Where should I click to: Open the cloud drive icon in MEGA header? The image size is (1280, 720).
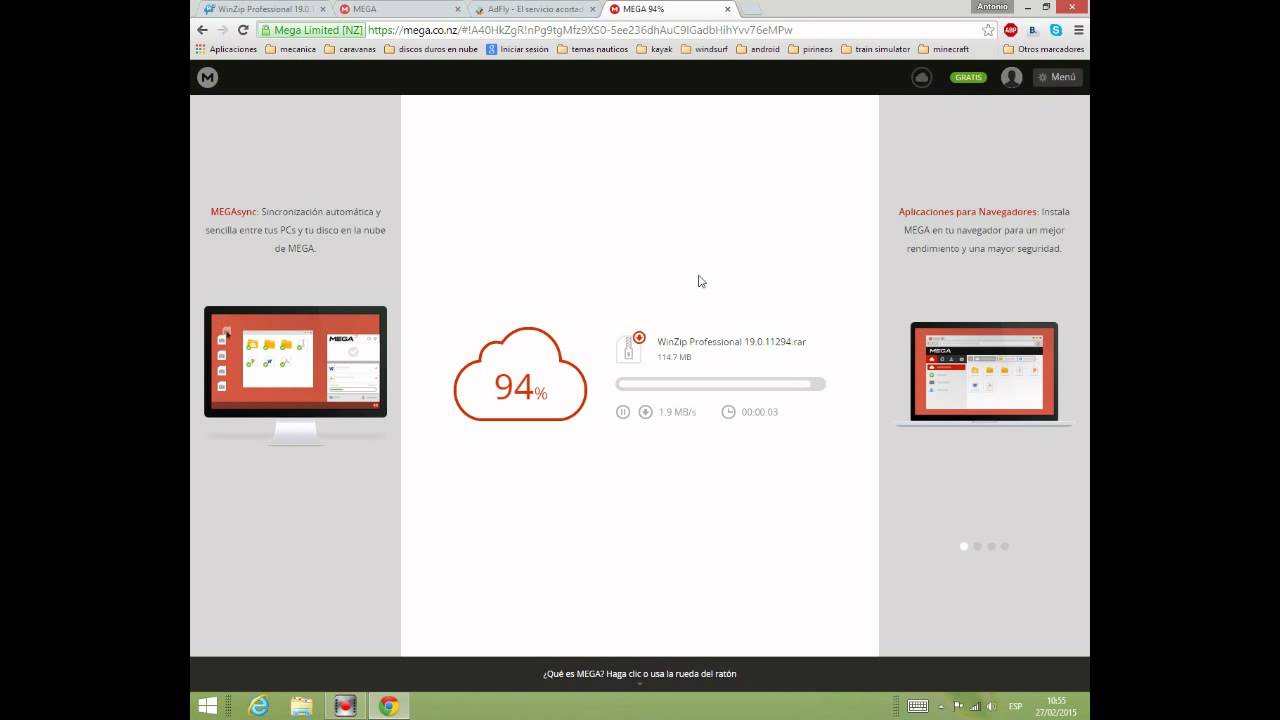click(x=922, y=77)
